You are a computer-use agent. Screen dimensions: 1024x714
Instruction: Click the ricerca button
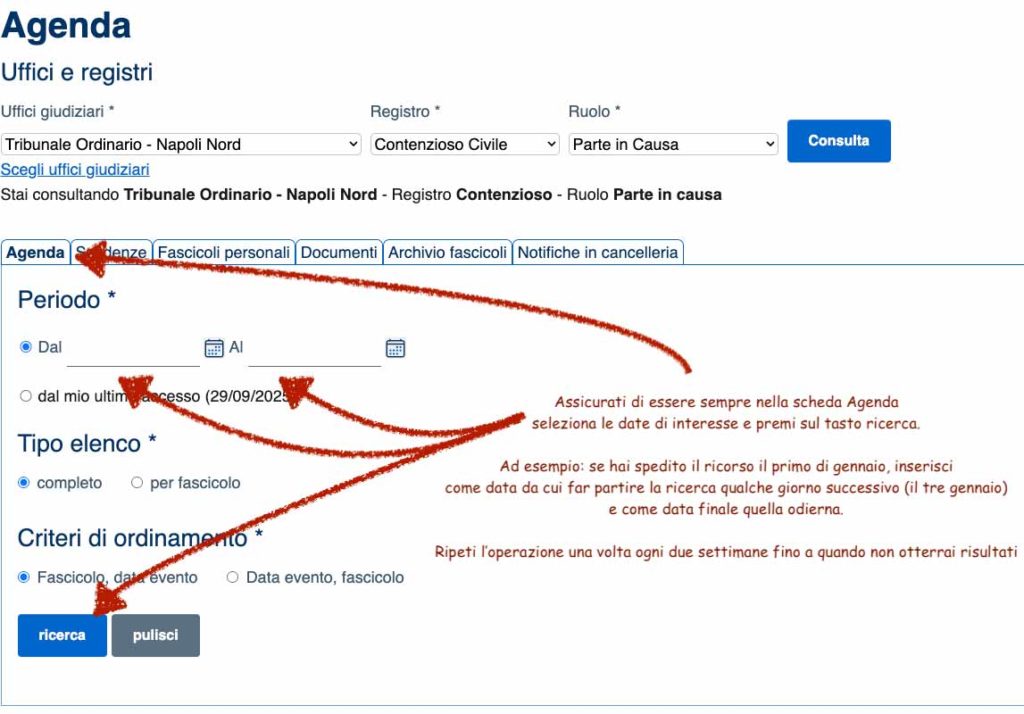click(x=62, y=635)
